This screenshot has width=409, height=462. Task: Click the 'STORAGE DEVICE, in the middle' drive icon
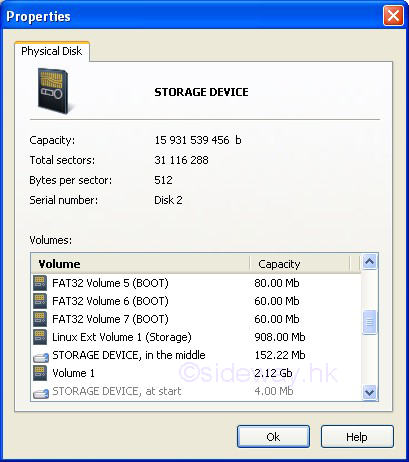(x=41, y=357)
